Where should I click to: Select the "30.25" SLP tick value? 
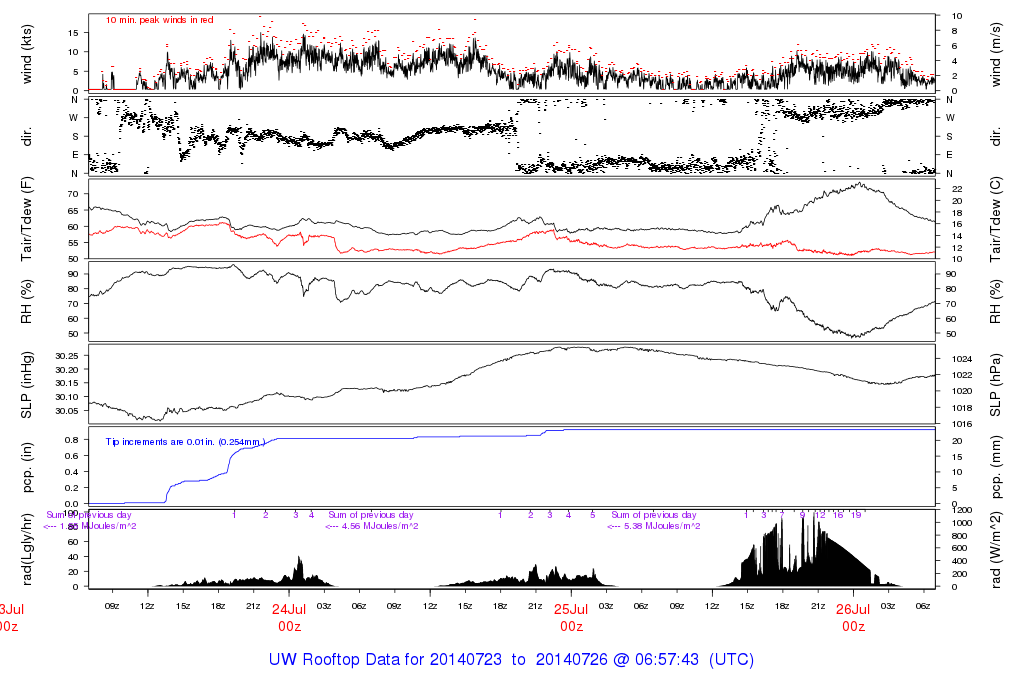pyautogui.click(x=67, y=356)
